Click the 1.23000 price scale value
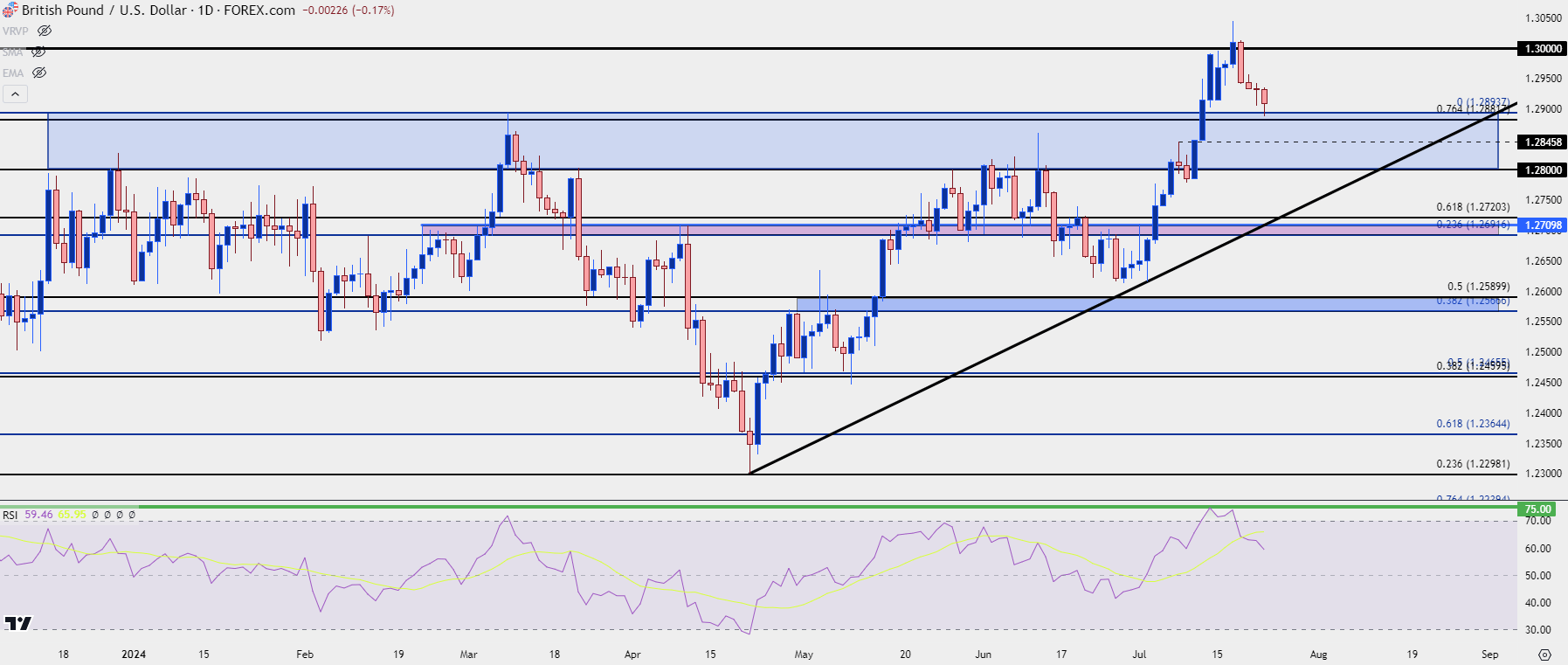The image size is (1568, 665). tap(1544, 474)
